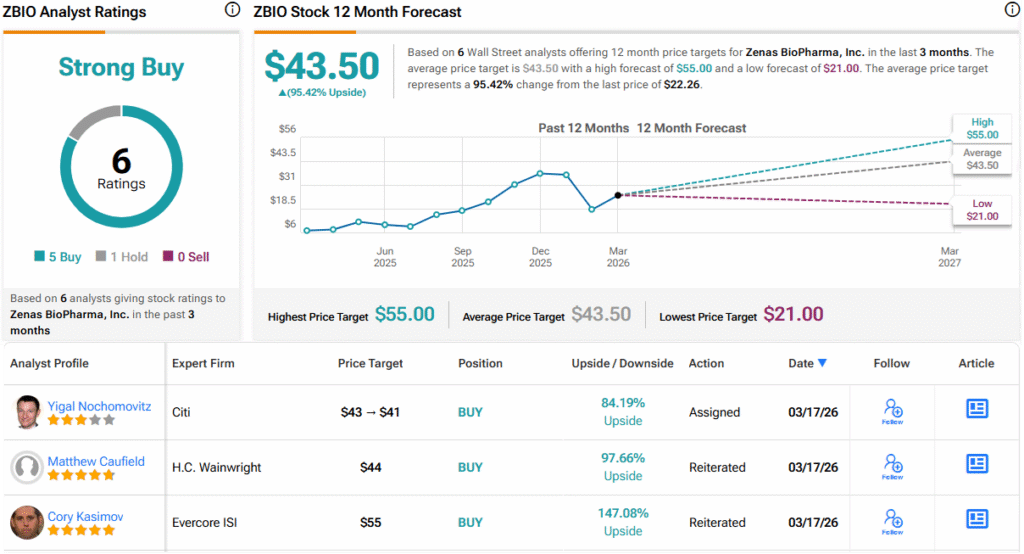Viewport: 1024px width, 554px height.
Task: Click info icon beside ZBIO Analyst Ratings
Action: [x=232, y=11]
